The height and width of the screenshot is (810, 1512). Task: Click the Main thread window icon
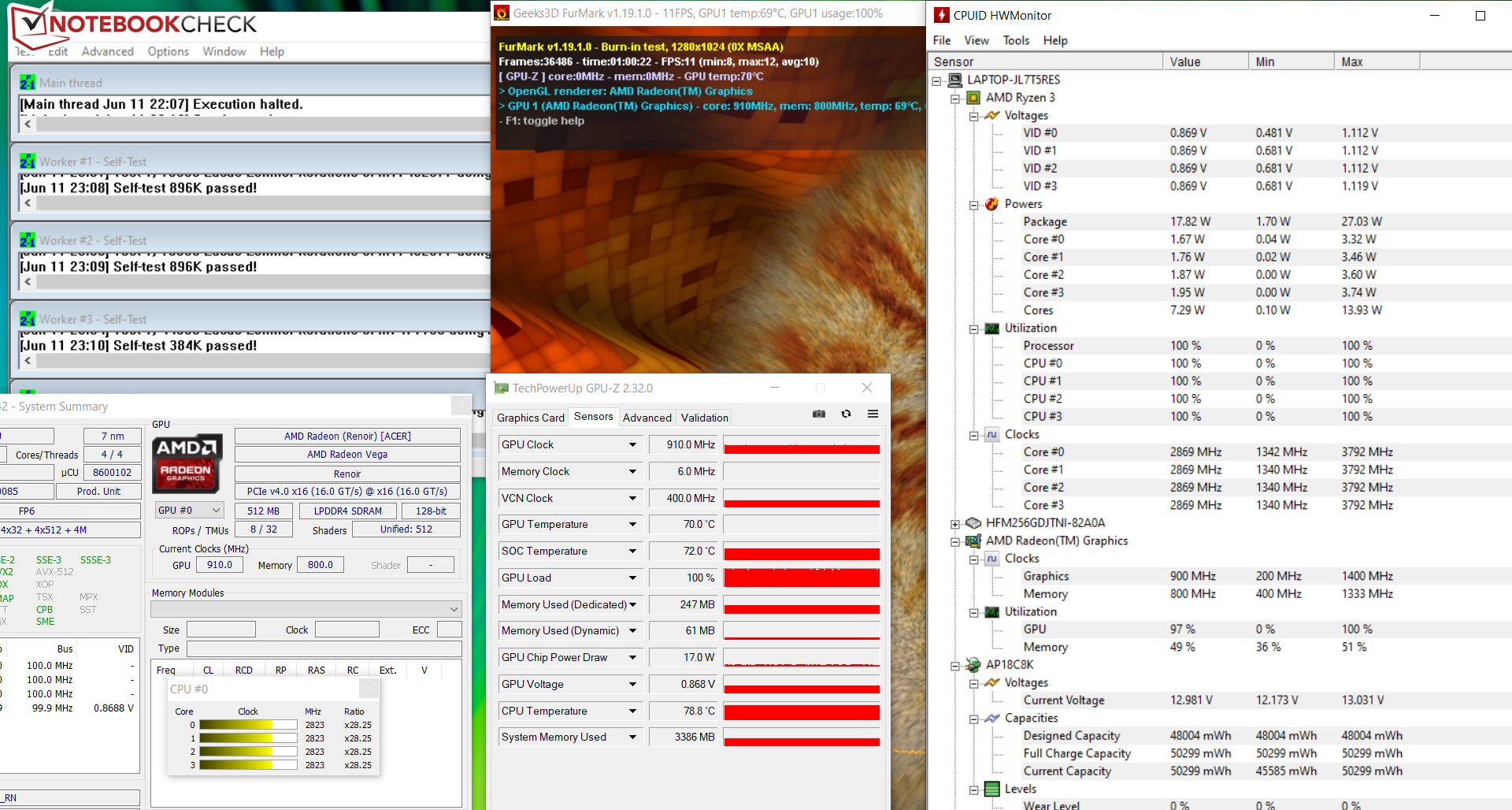pos(28,83)
